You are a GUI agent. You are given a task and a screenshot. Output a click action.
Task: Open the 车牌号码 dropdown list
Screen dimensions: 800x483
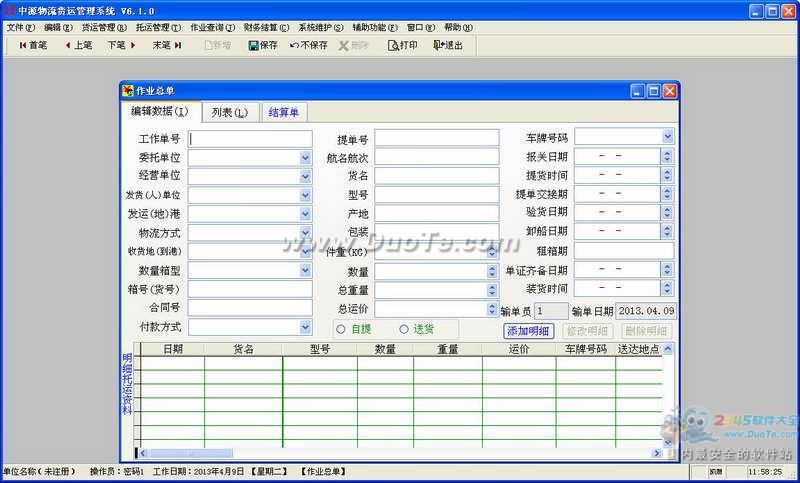tap(667, 137)
